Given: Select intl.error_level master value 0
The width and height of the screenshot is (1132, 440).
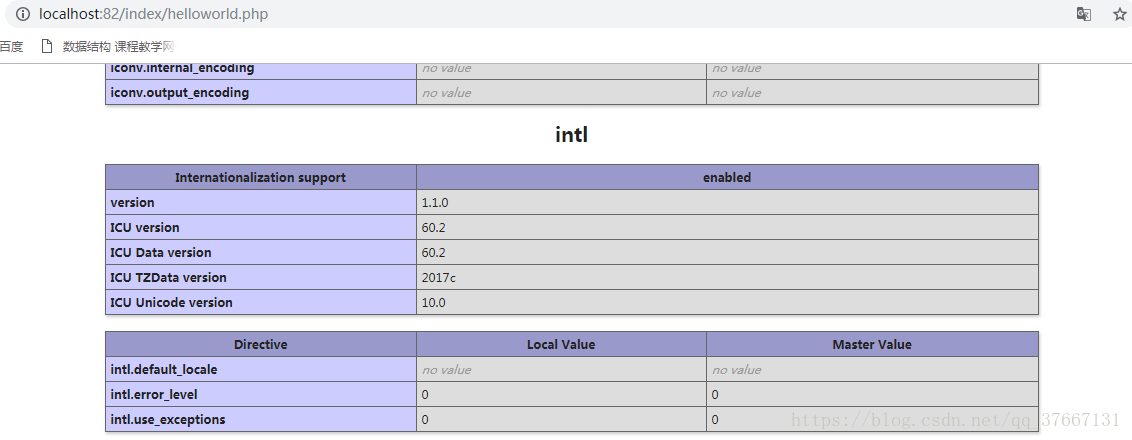Looking at the screenshot, I should tap(715, 394).
